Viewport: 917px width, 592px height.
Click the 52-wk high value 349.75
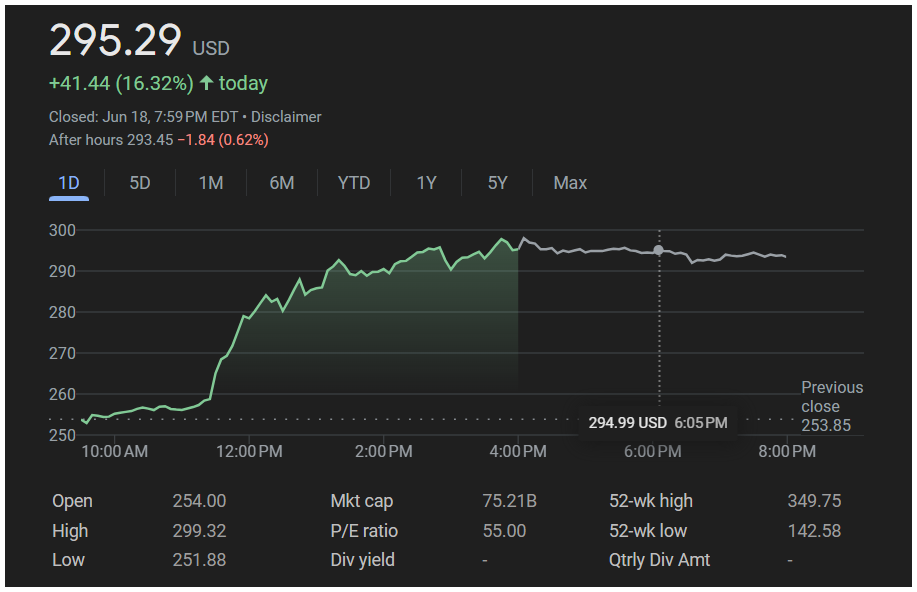tap(815, 501)
